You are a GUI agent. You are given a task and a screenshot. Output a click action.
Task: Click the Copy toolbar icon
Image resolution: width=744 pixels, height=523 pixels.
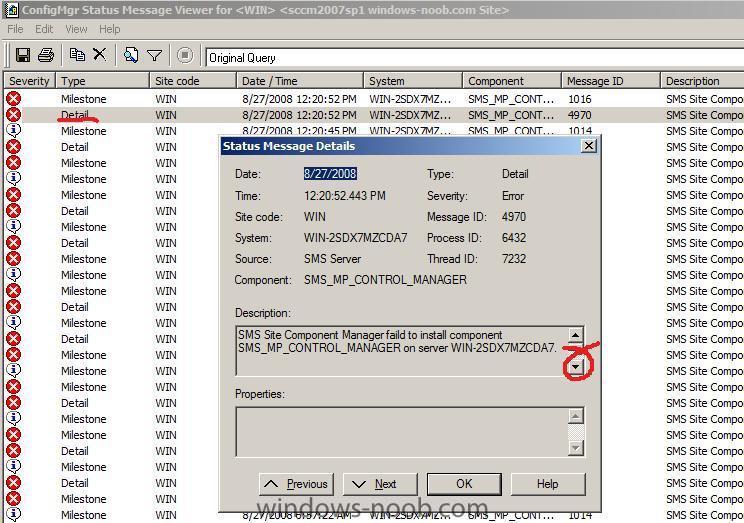click(x=77, y=55)
